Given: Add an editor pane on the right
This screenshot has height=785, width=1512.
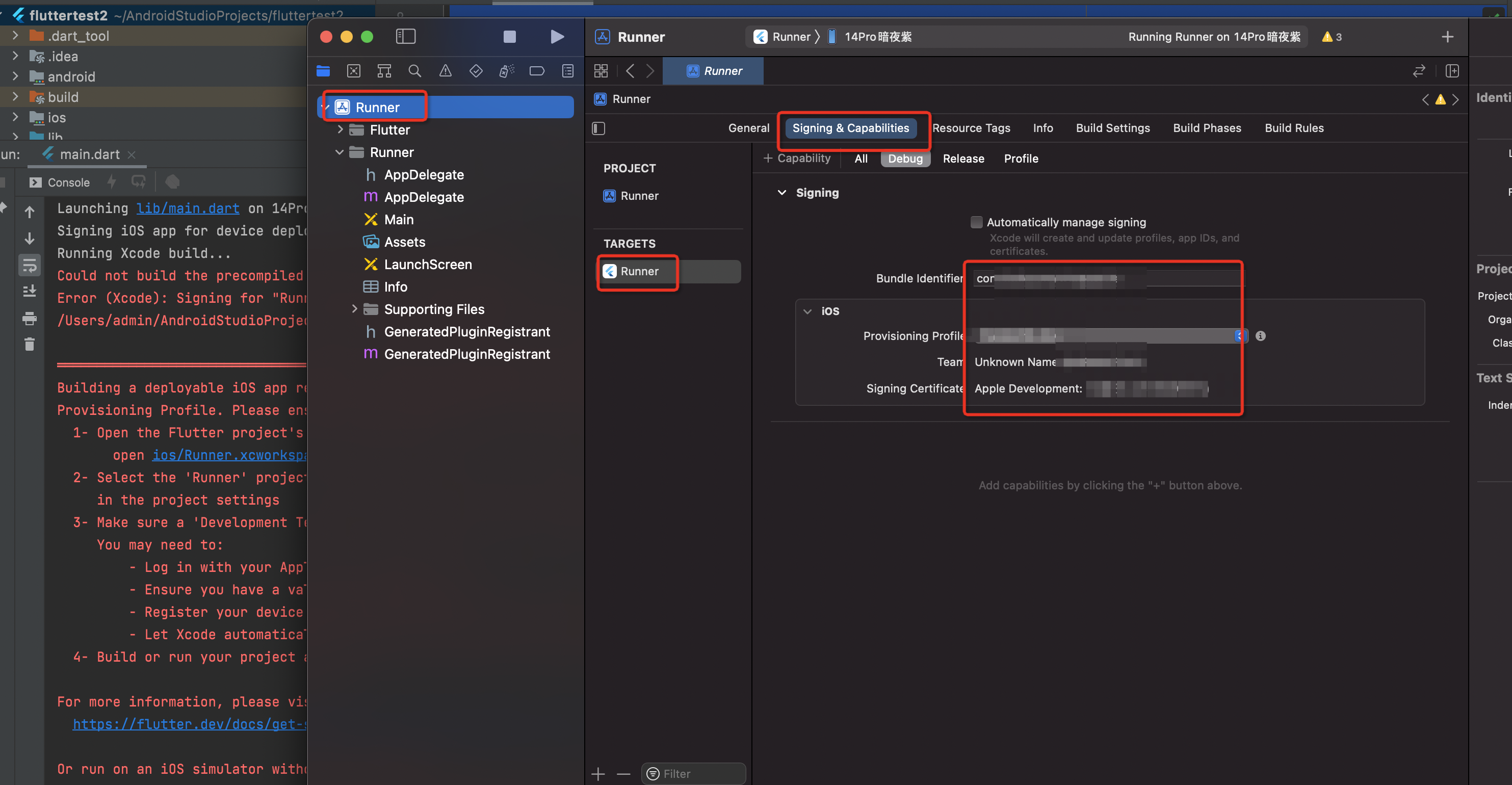Looking at the screenshot, I should (x=1452, y=71).
